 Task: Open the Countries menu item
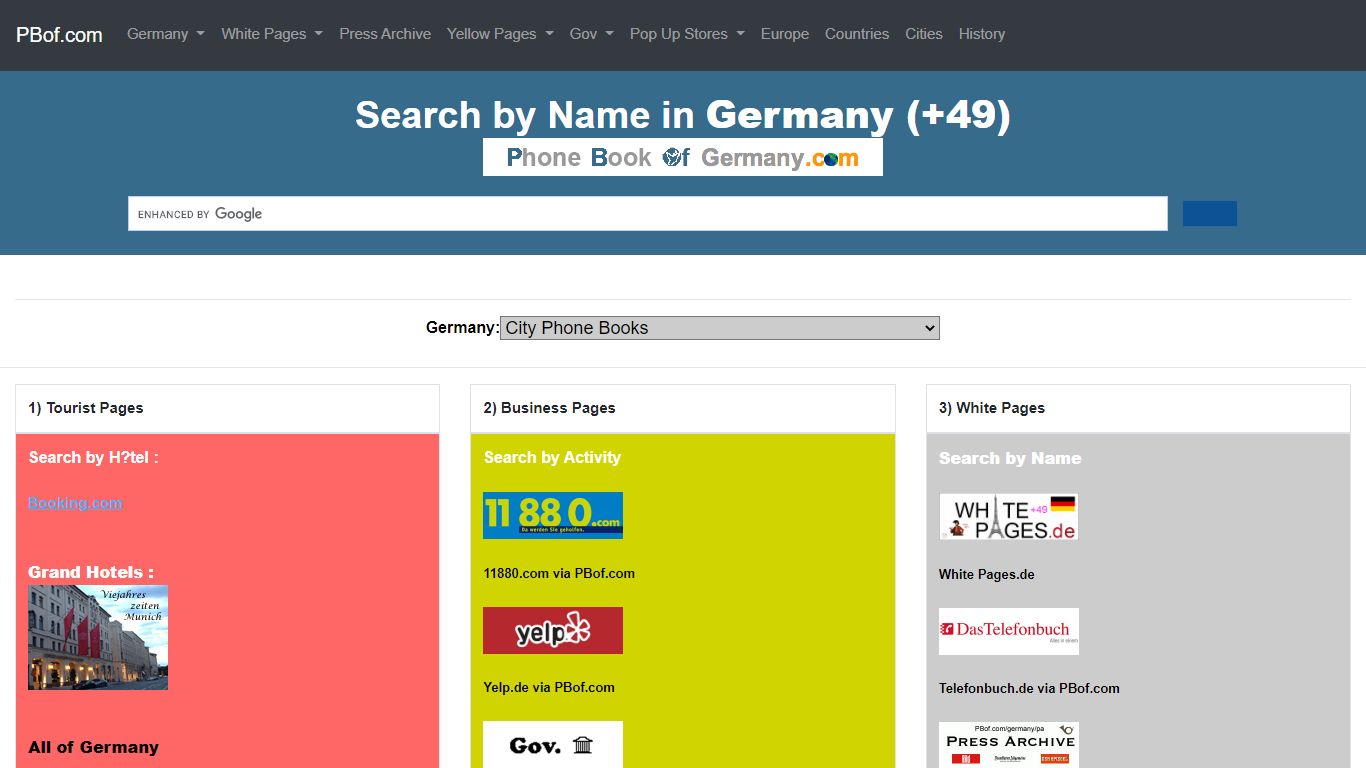click(x=857, y=34)
